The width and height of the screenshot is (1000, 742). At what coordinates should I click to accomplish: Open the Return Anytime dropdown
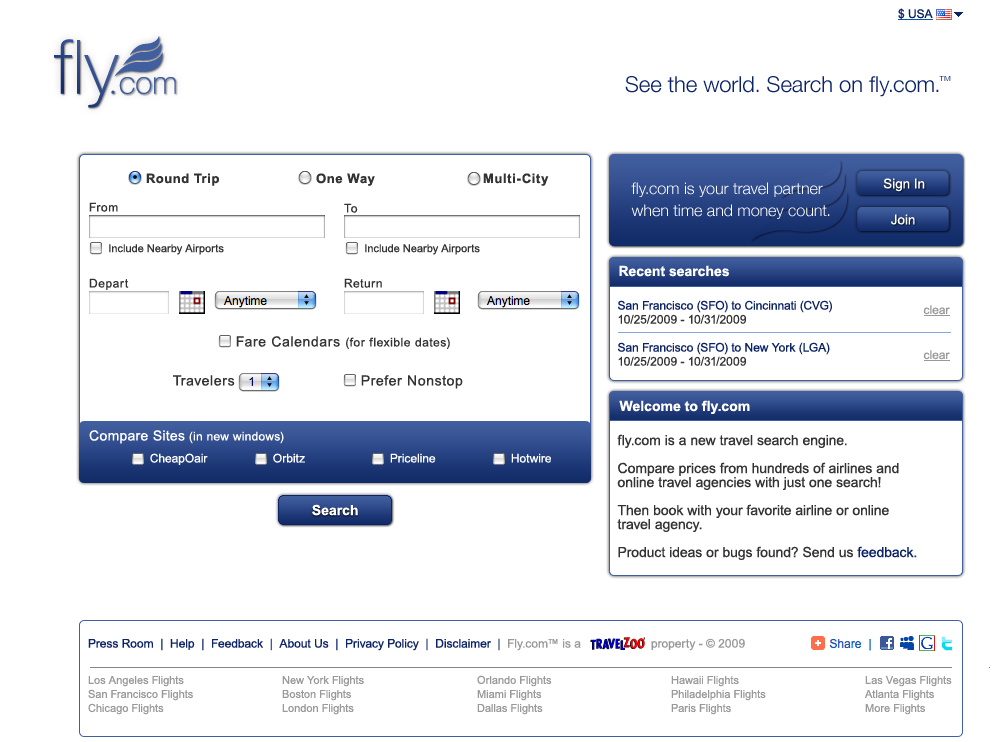[x=528, y=301]
